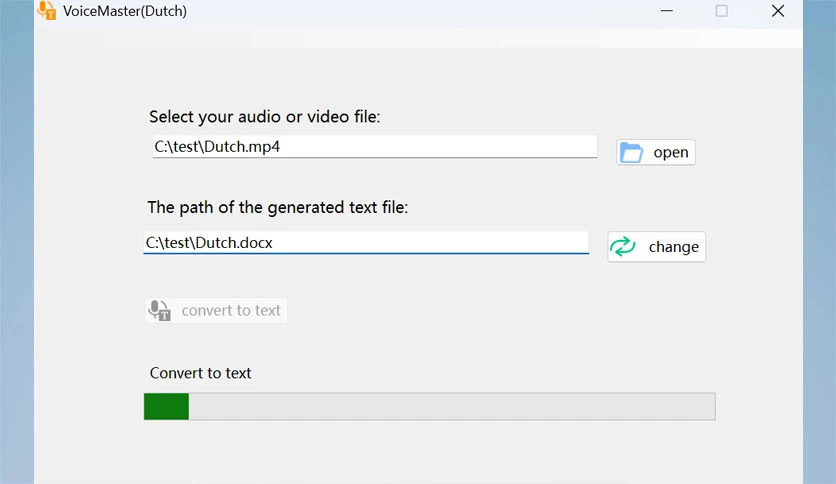Open a file with the open button
The height and width of the screenshot is (484, 836).
(656, 152)
